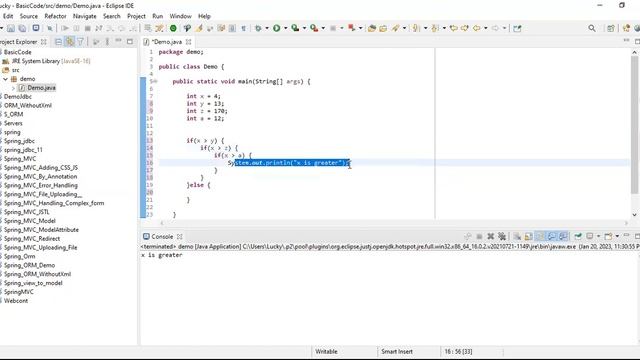Open the Refactor menu
The width and height of the screenshot is (640, 360).
coord(55,16)
